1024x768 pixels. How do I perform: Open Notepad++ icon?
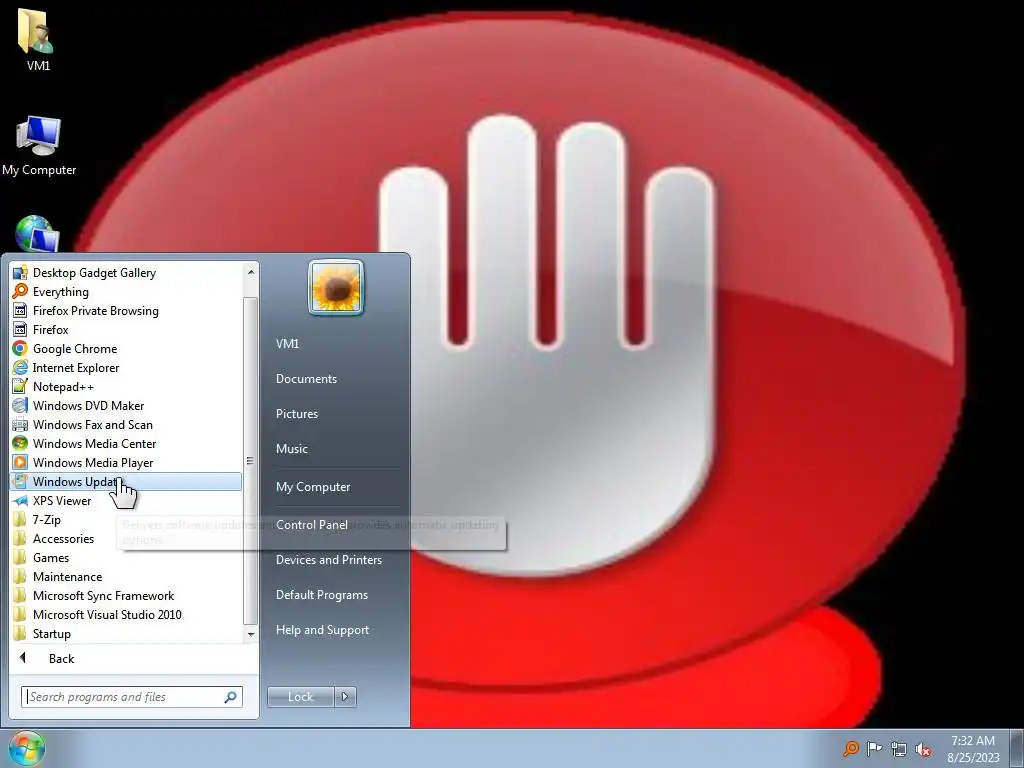point(20,386)
